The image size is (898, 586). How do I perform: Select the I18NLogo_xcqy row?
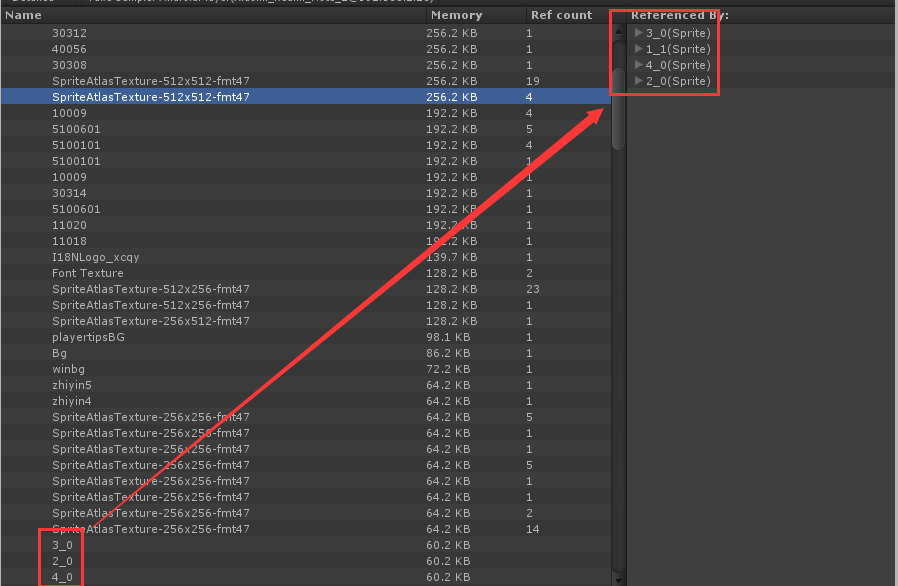click(306, 258)
